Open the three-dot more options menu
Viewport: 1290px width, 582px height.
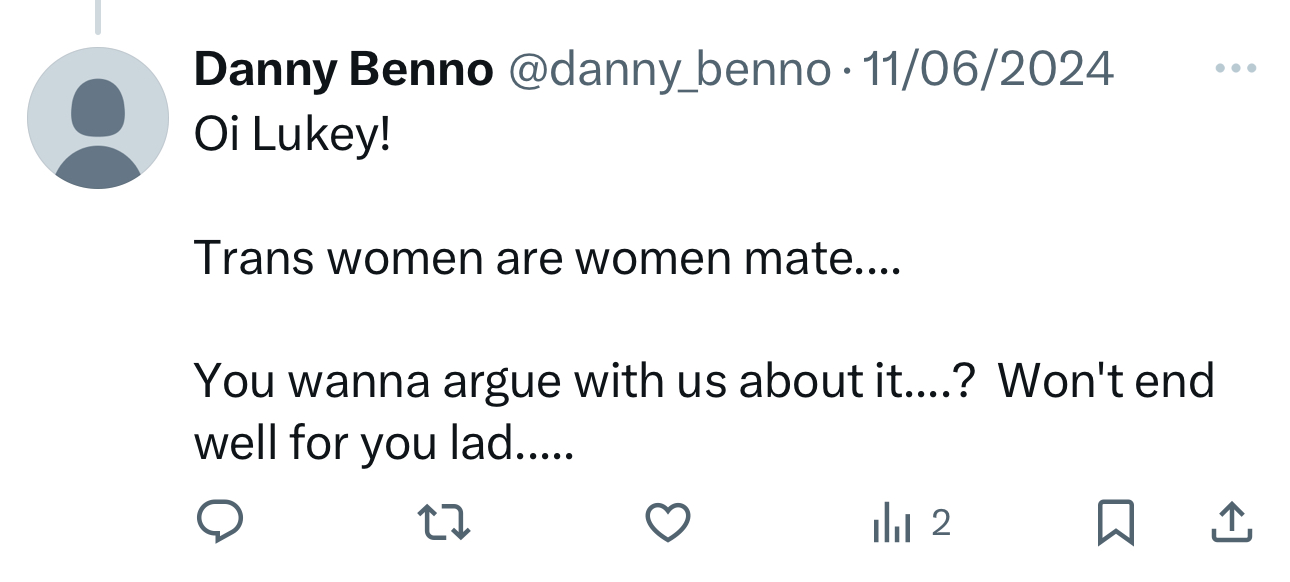click(x=1234, y=70)
